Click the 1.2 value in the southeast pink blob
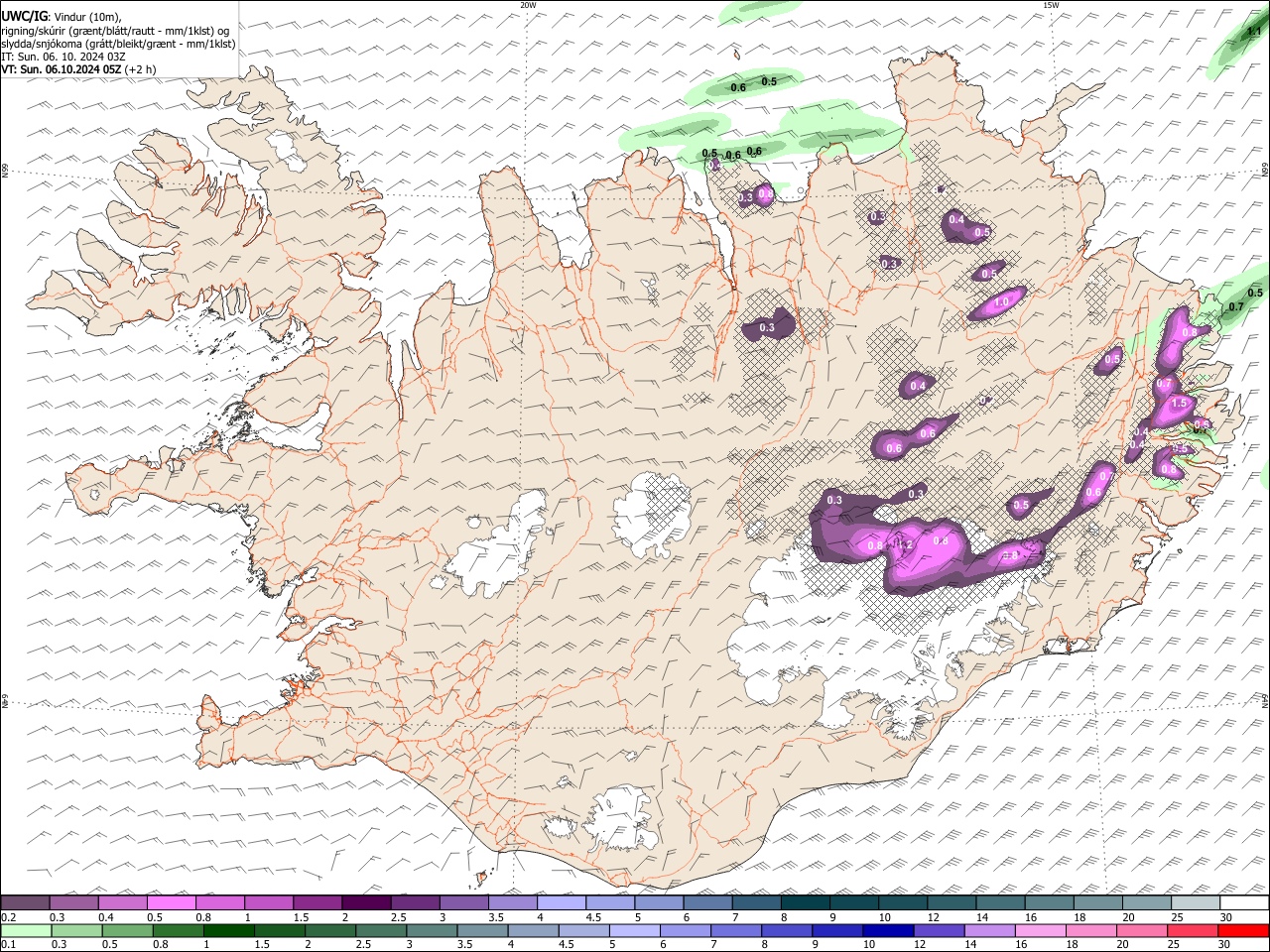1270x952 pixels. (x=904, y=544)
